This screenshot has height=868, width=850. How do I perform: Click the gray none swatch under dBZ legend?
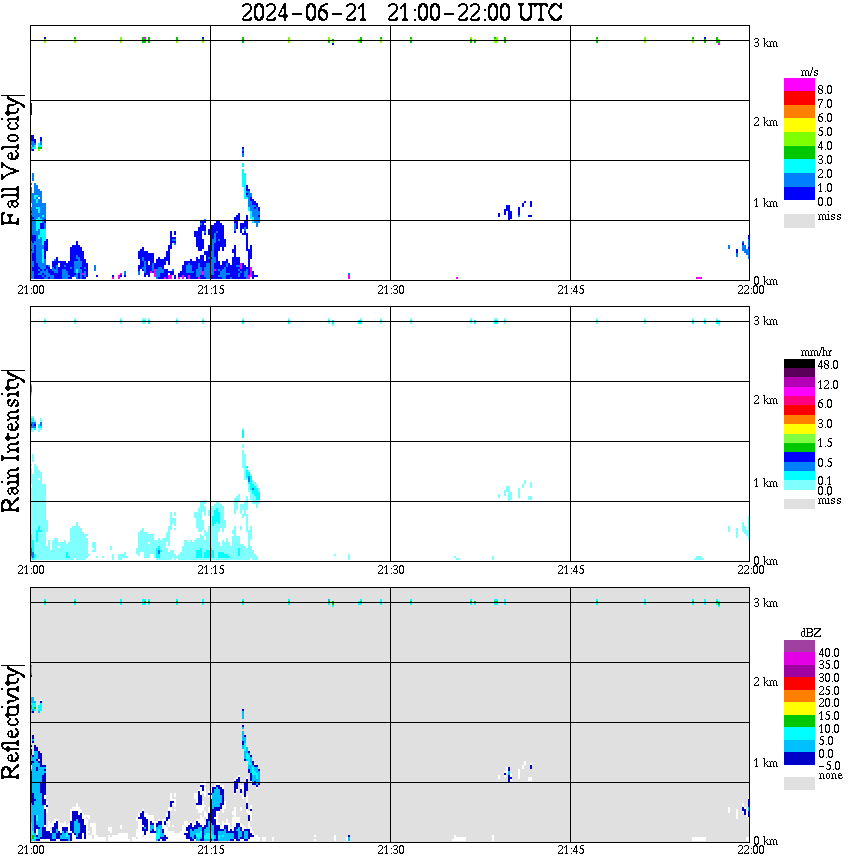(799, 783)
